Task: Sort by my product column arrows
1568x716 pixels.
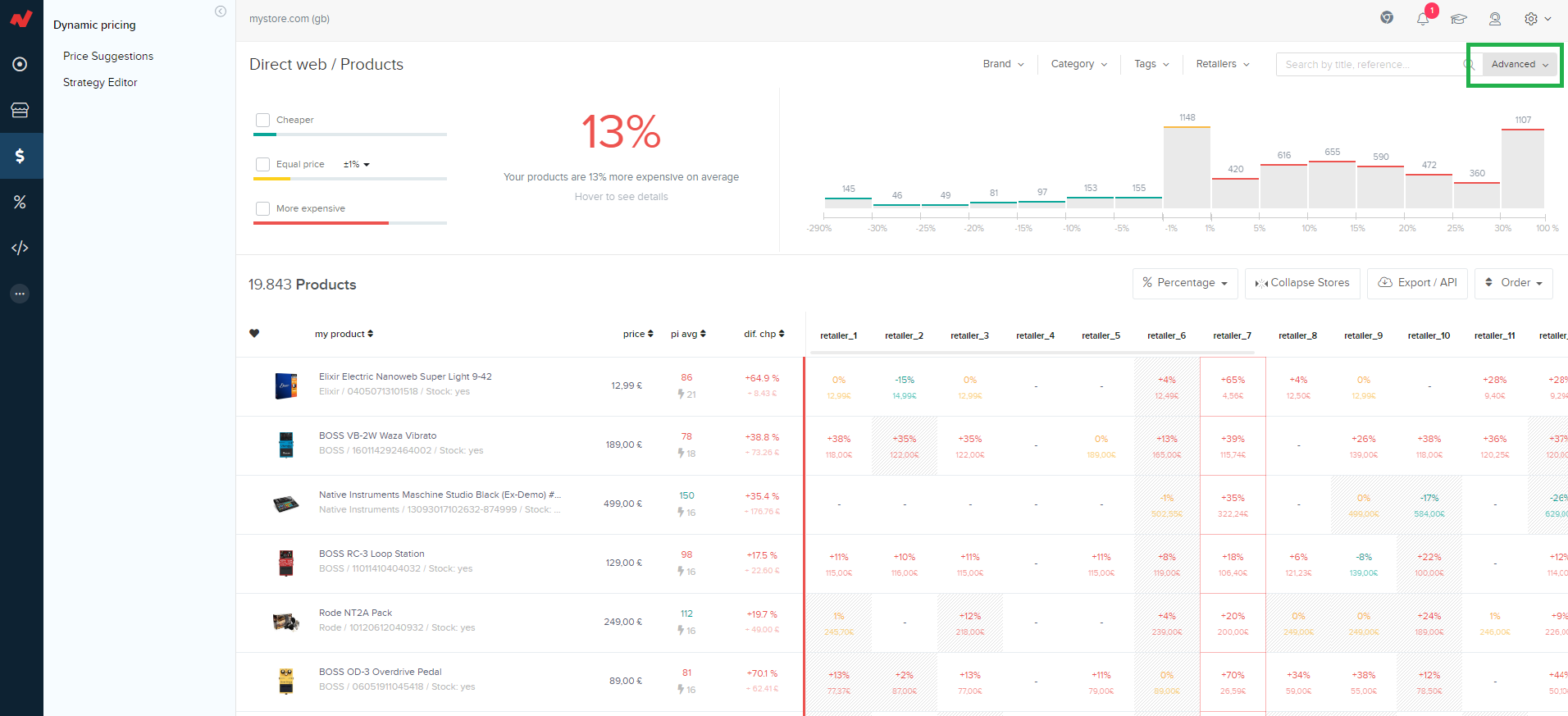Action: pyautogui.click(x=371, y=334)
